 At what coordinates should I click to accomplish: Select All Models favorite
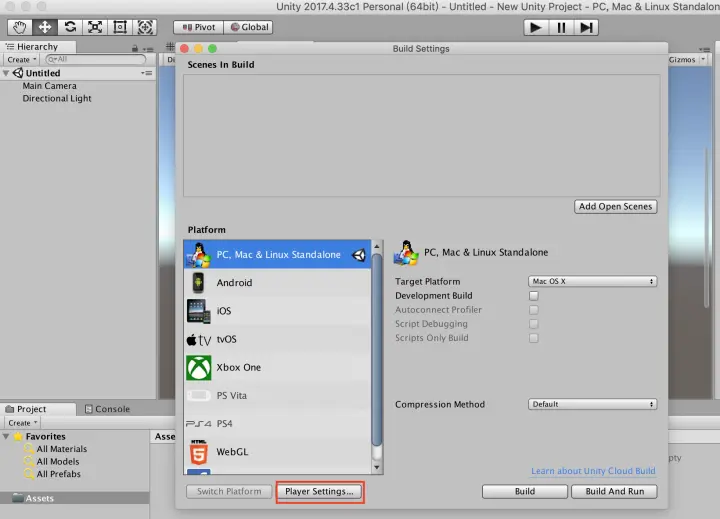click(58, 462)
